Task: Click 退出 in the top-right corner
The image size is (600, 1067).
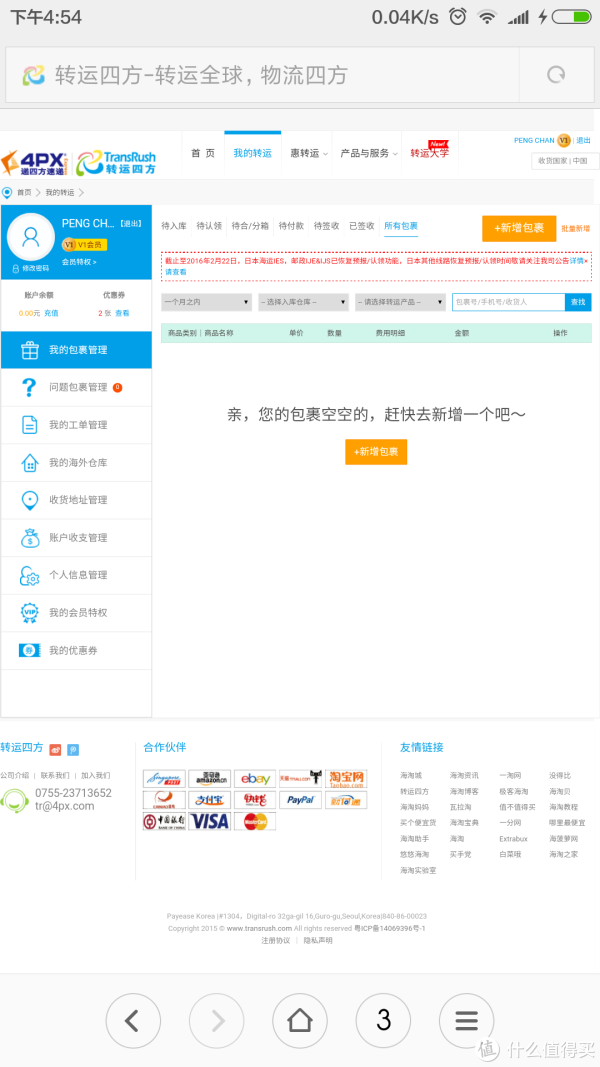Action: (x=584, y=140)
